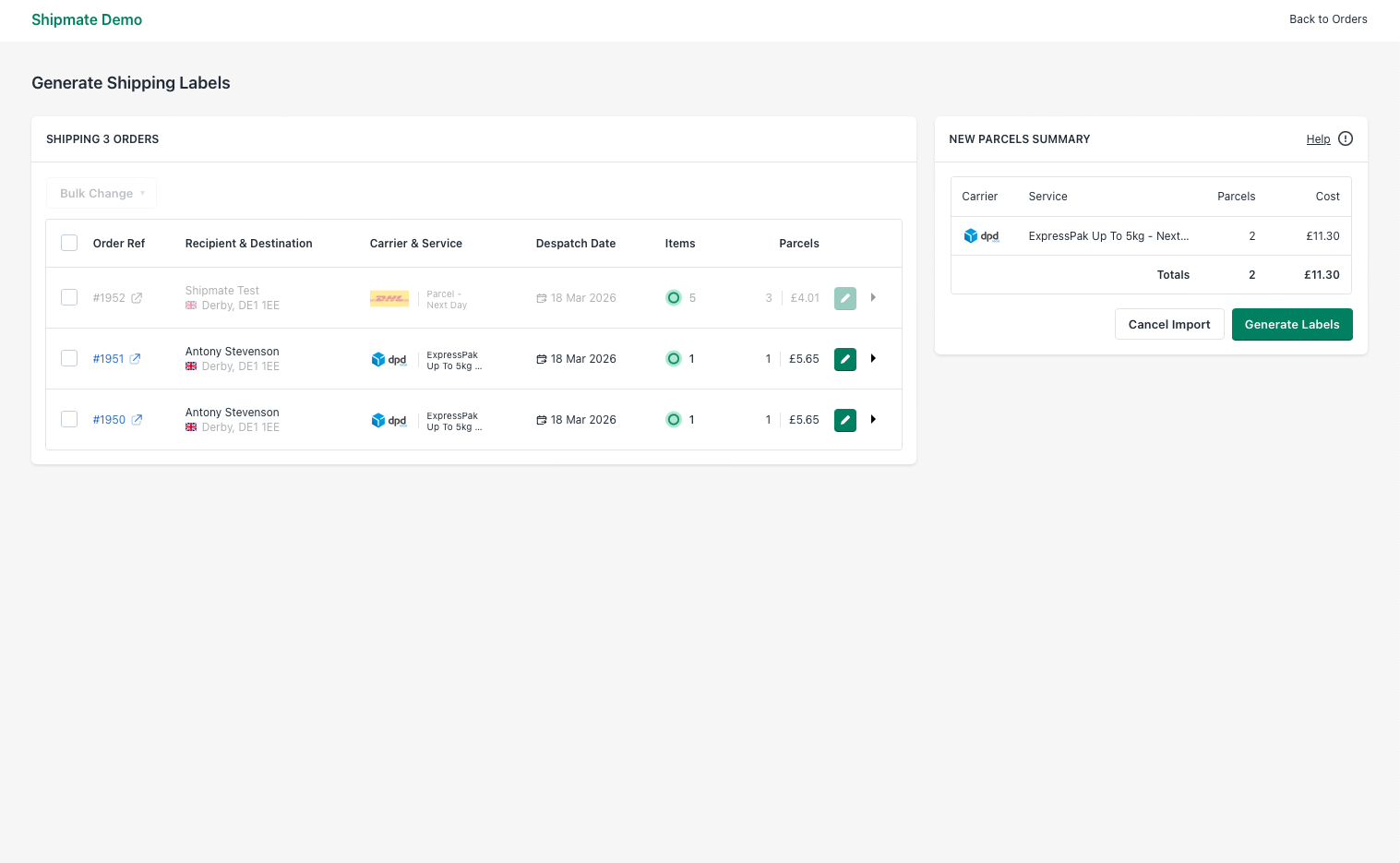Click the edit pencil icon for order #1950

pos(845,420)
